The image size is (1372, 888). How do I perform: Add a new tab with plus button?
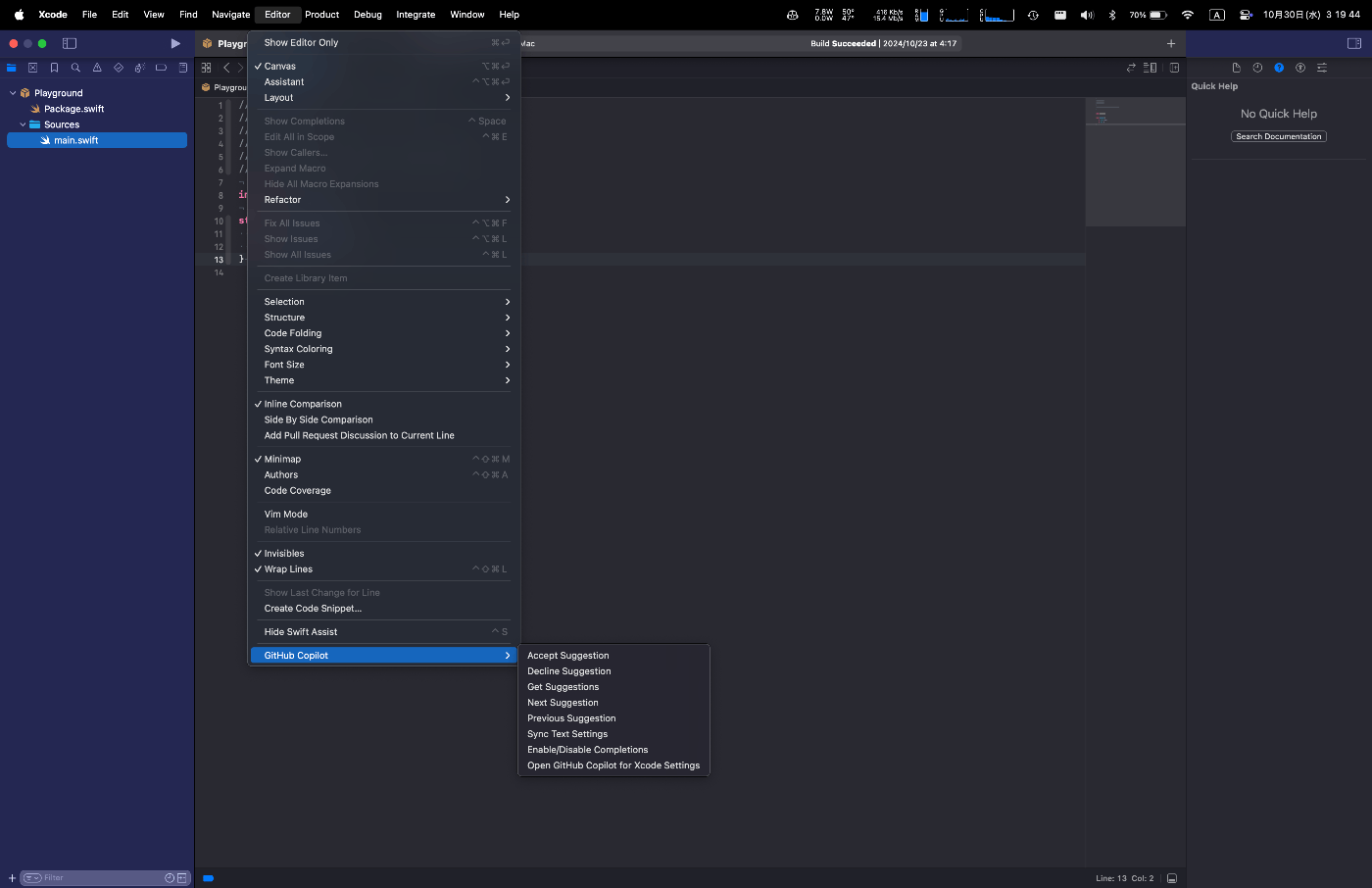1171,43
